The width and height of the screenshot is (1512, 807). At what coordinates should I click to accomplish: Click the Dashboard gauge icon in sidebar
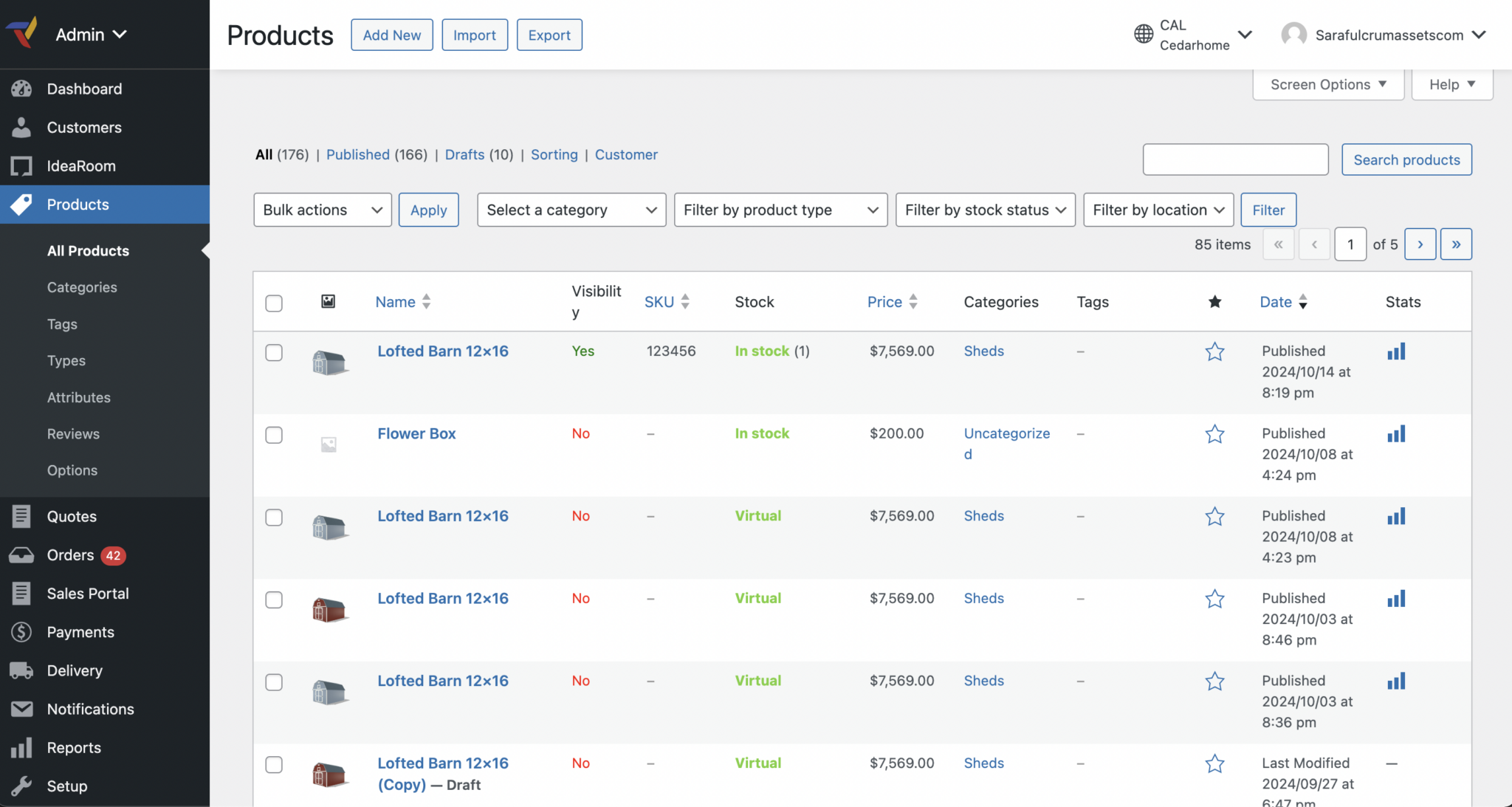coord(21,89)
